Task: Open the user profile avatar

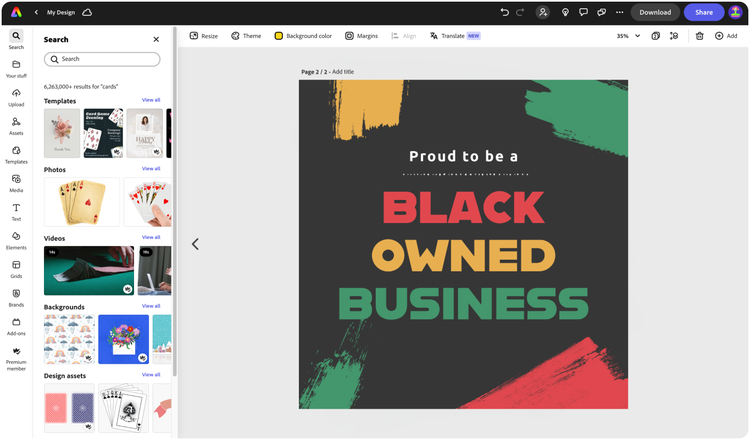Action: tap(735, 12)
